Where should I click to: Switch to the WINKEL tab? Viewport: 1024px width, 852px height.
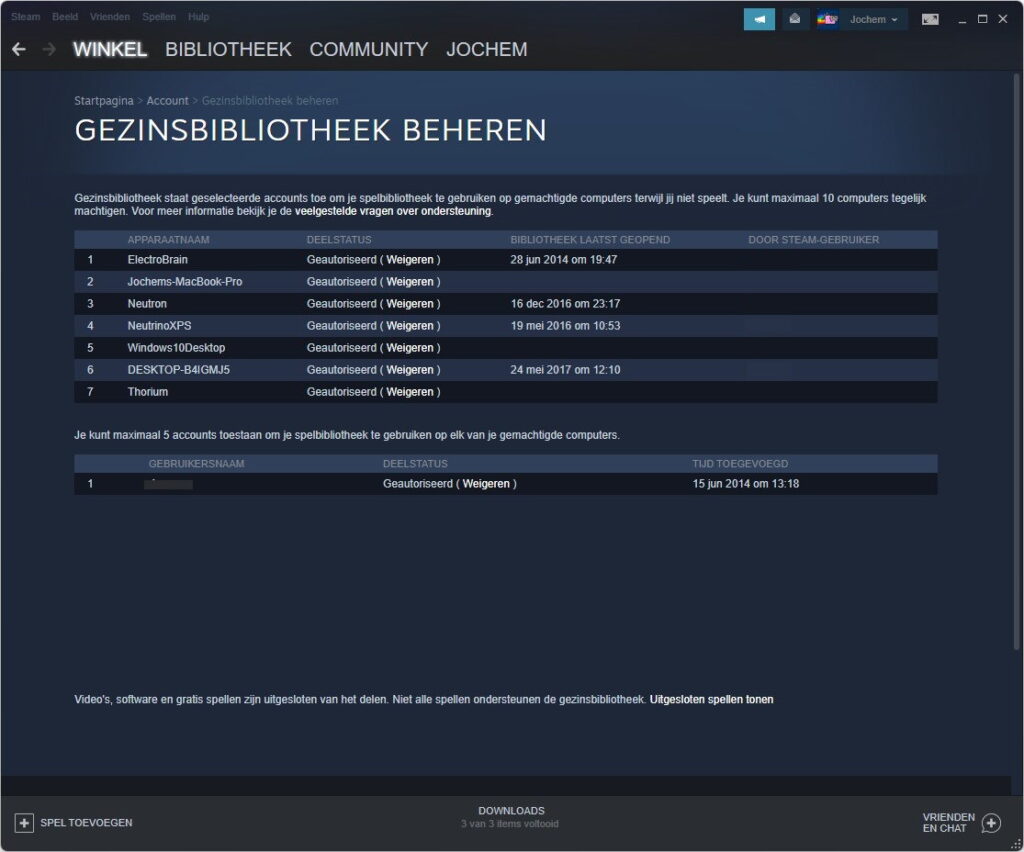point(110,50)
